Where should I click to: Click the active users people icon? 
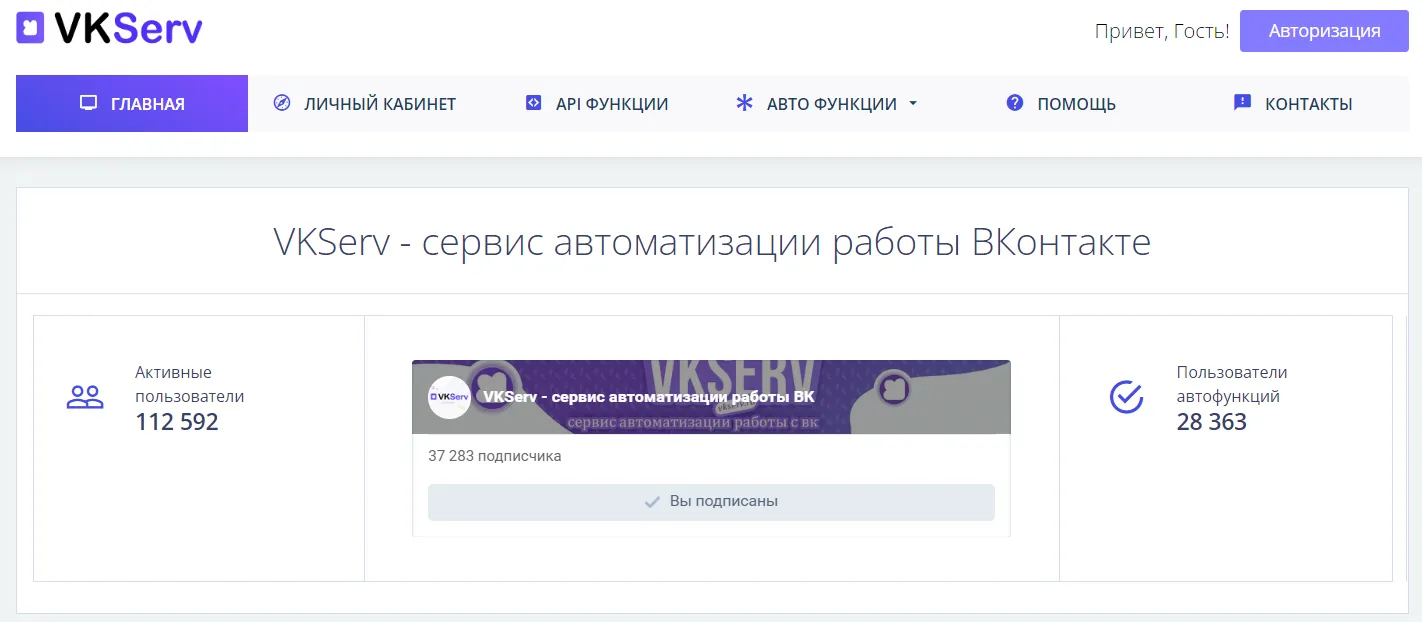point(85,397)
